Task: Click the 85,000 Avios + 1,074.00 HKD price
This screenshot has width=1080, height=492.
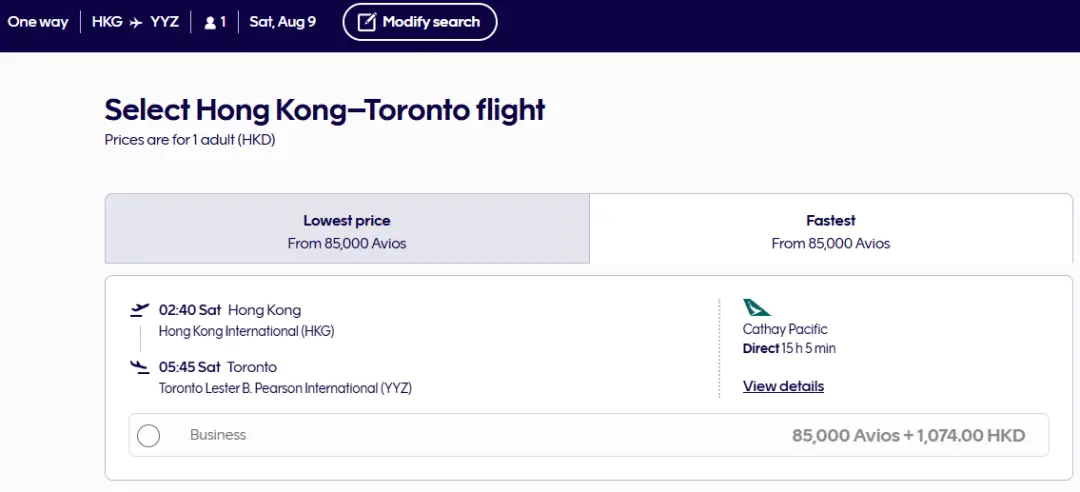Action: tap(908, 436)
